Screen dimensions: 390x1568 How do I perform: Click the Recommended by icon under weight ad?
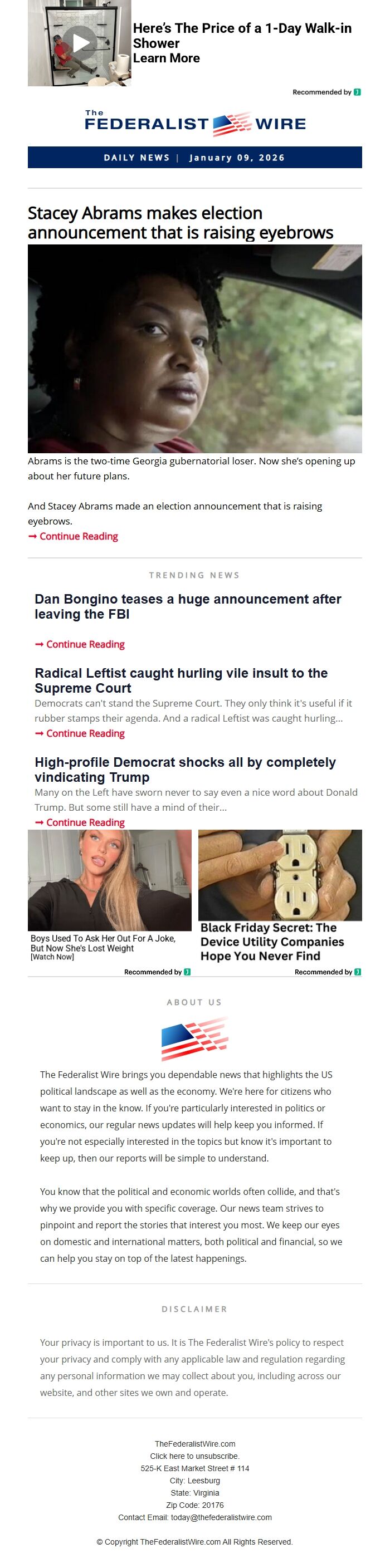pos(187,972)
